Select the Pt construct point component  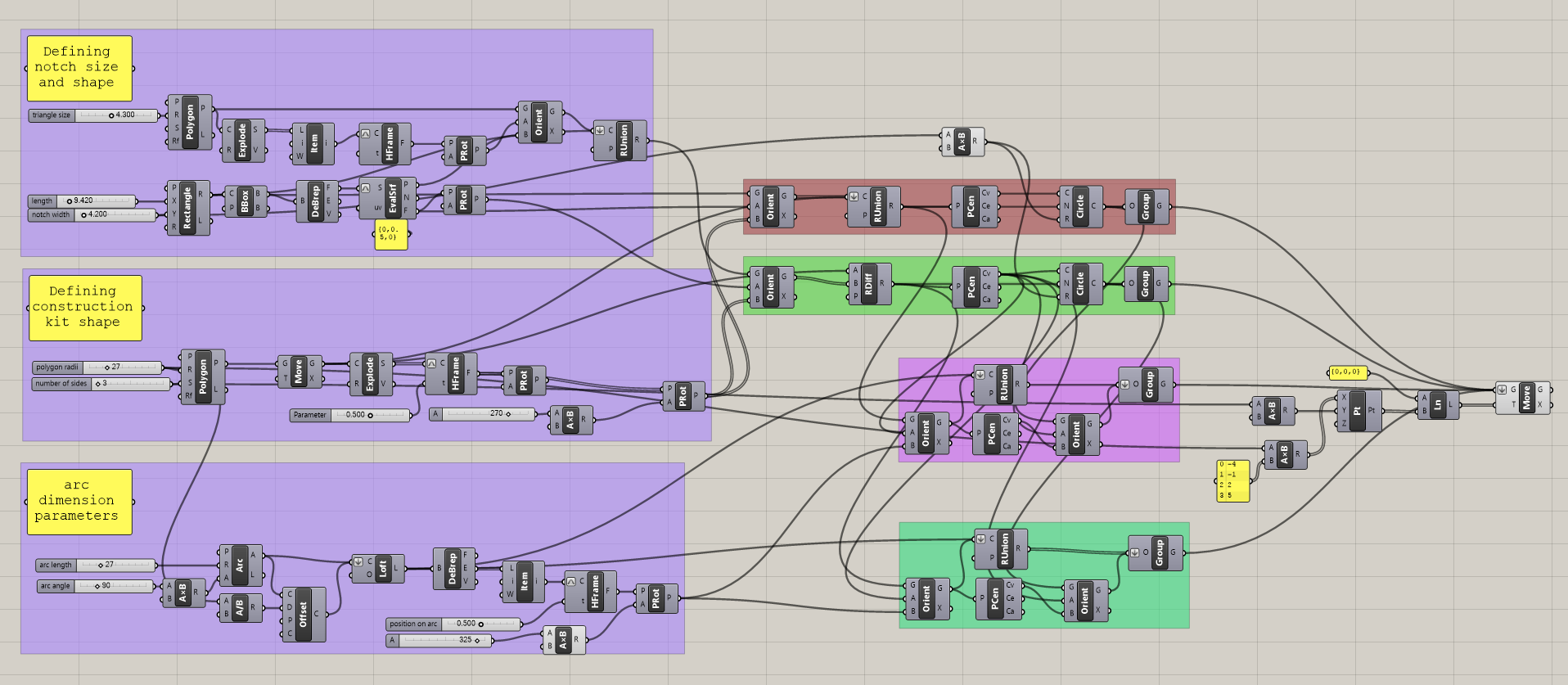click(x=1358, y=411)
